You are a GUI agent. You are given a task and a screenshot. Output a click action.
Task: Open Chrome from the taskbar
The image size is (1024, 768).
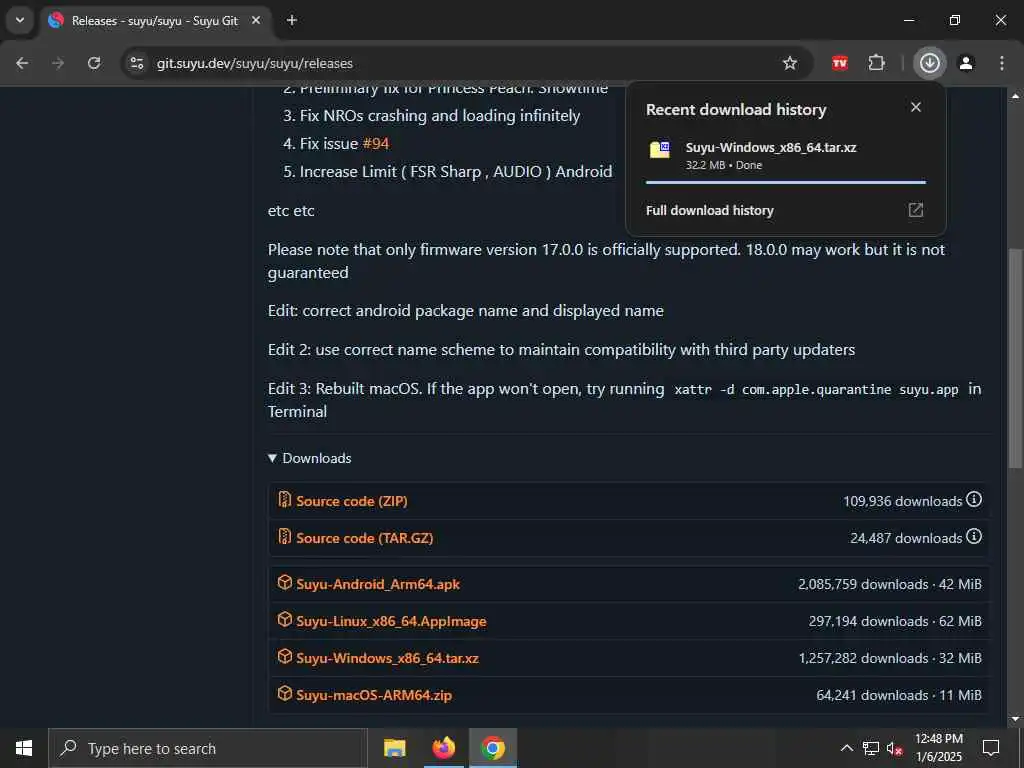pos(493,748)
